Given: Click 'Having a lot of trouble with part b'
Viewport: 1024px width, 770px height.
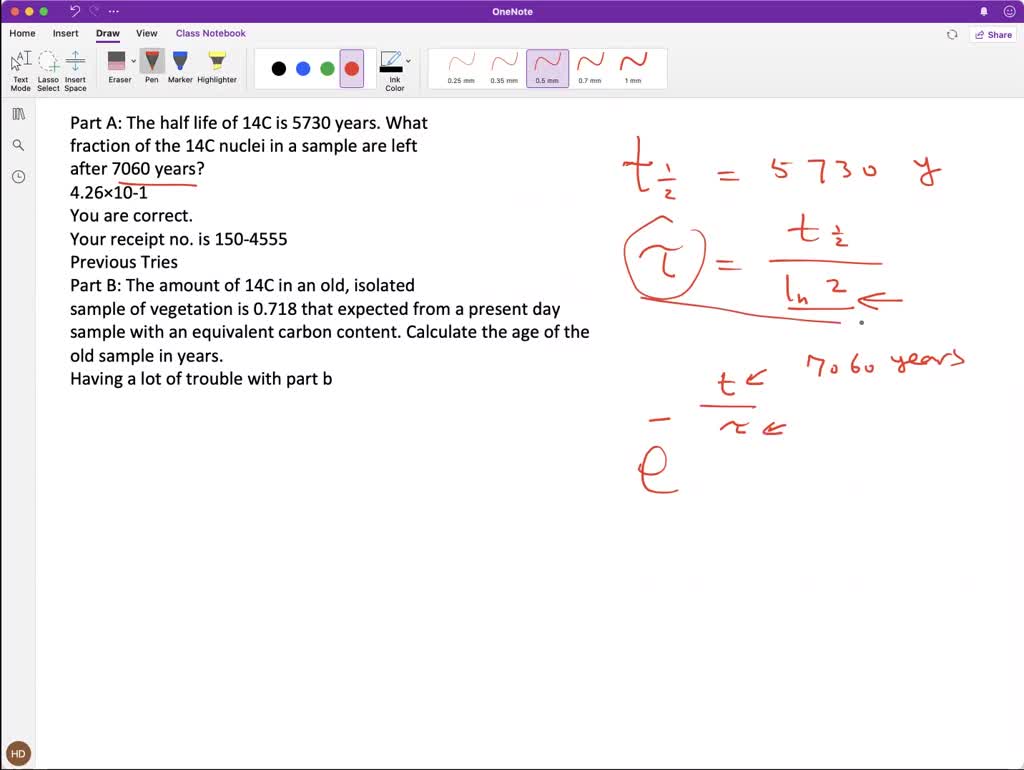Looking at the screenshot, I should [x=201, y=379].
